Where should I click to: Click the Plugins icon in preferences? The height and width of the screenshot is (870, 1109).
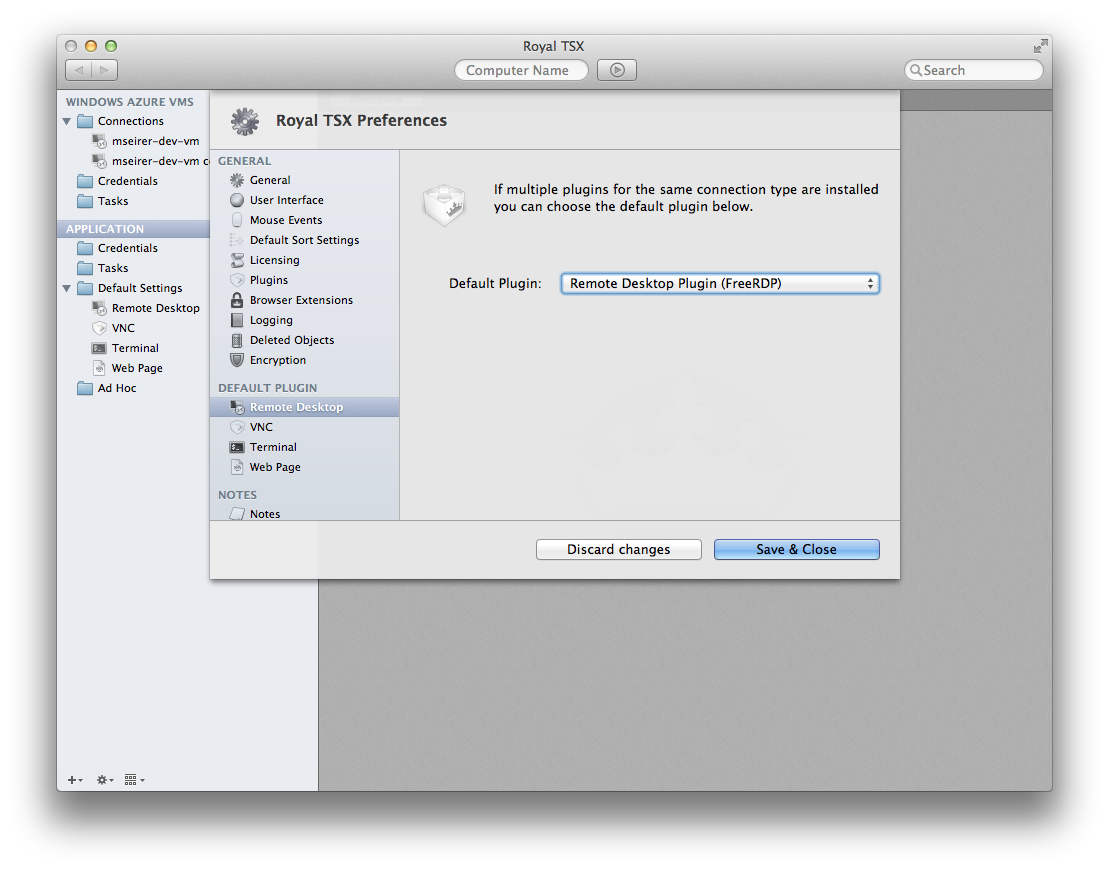tap(237, 280)
